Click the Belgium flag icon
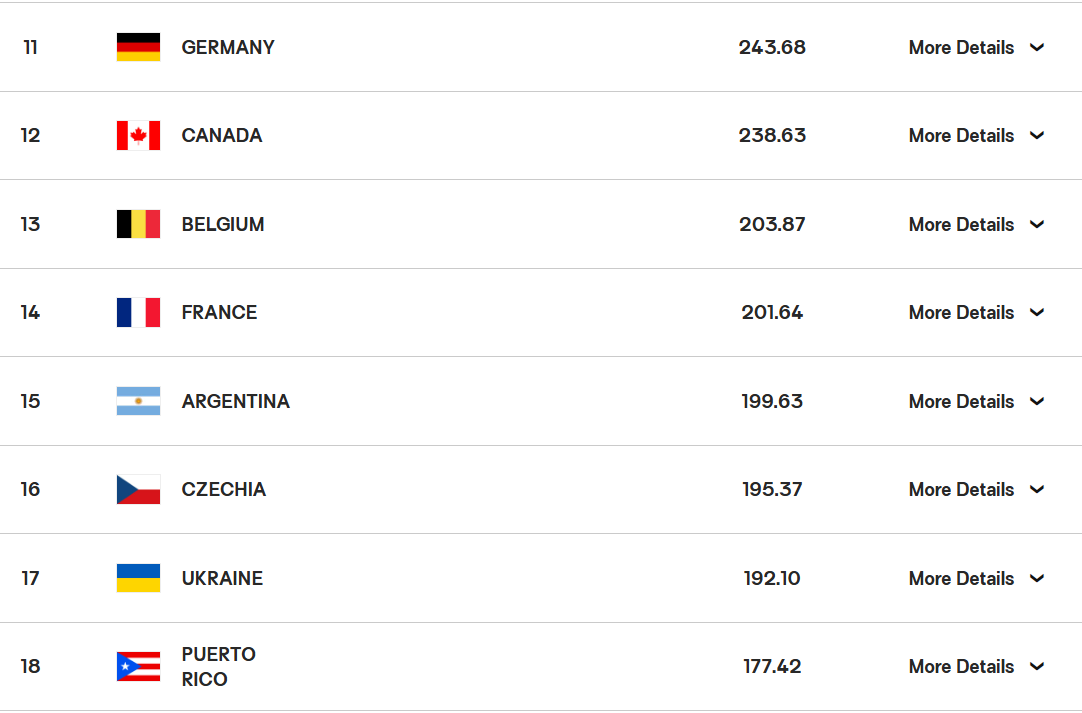1082x713 pixels. (x=138, y=224)
